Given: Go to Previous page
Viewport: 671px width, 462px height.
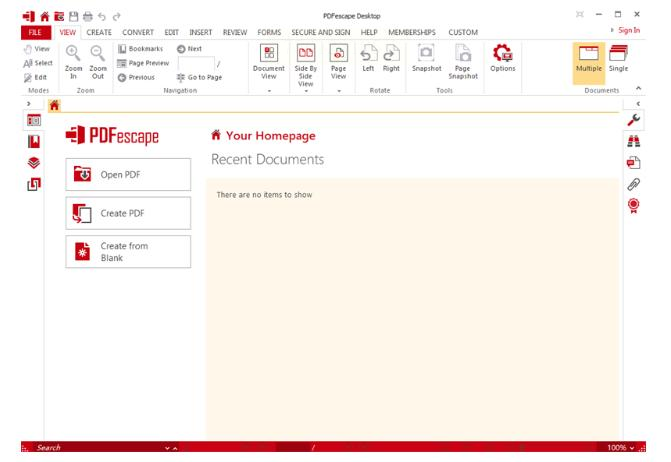Looking at the screenshot, I should click(136, 77).
